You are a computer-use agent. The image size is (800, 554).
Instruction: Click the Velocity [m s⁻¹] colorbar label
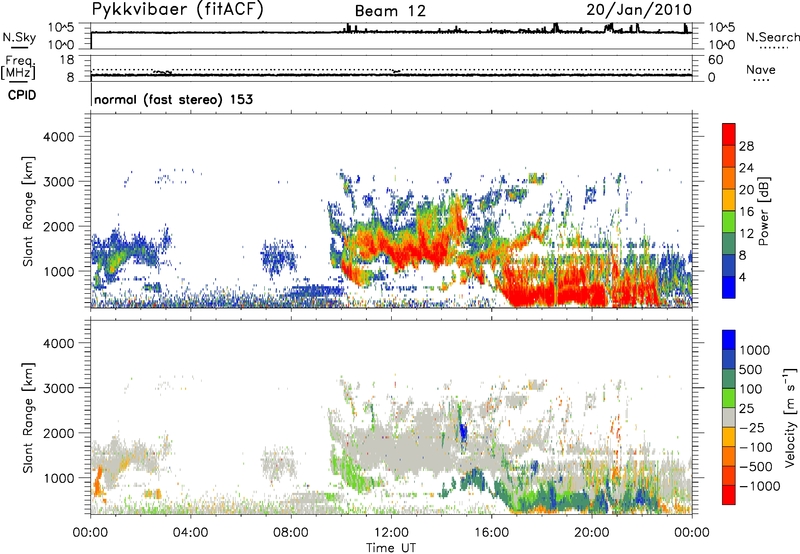coord(790,417)
